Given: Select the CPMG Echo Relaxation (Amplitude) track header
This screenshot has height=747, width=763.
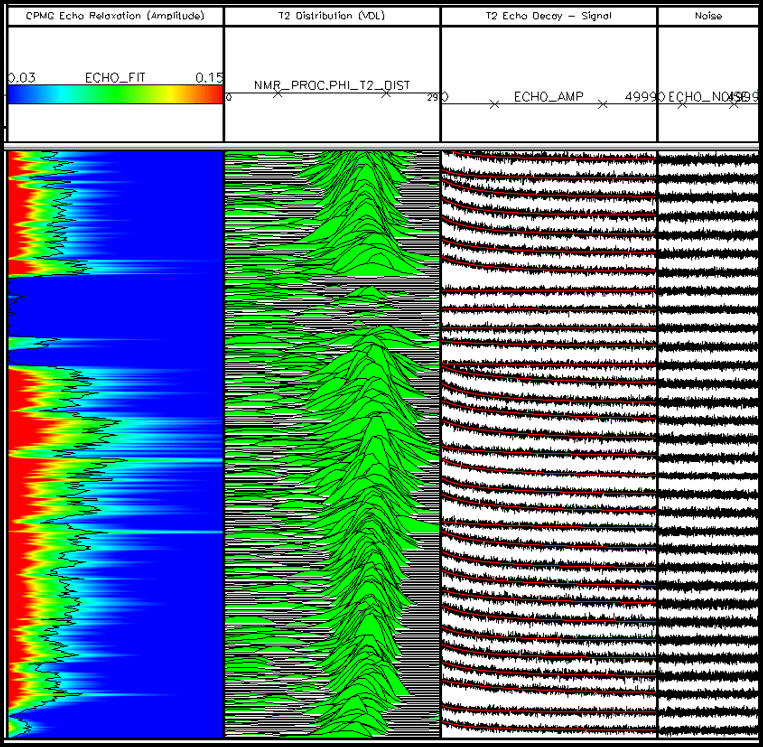Looking at the screenshot, I should (x=115, y=16).
